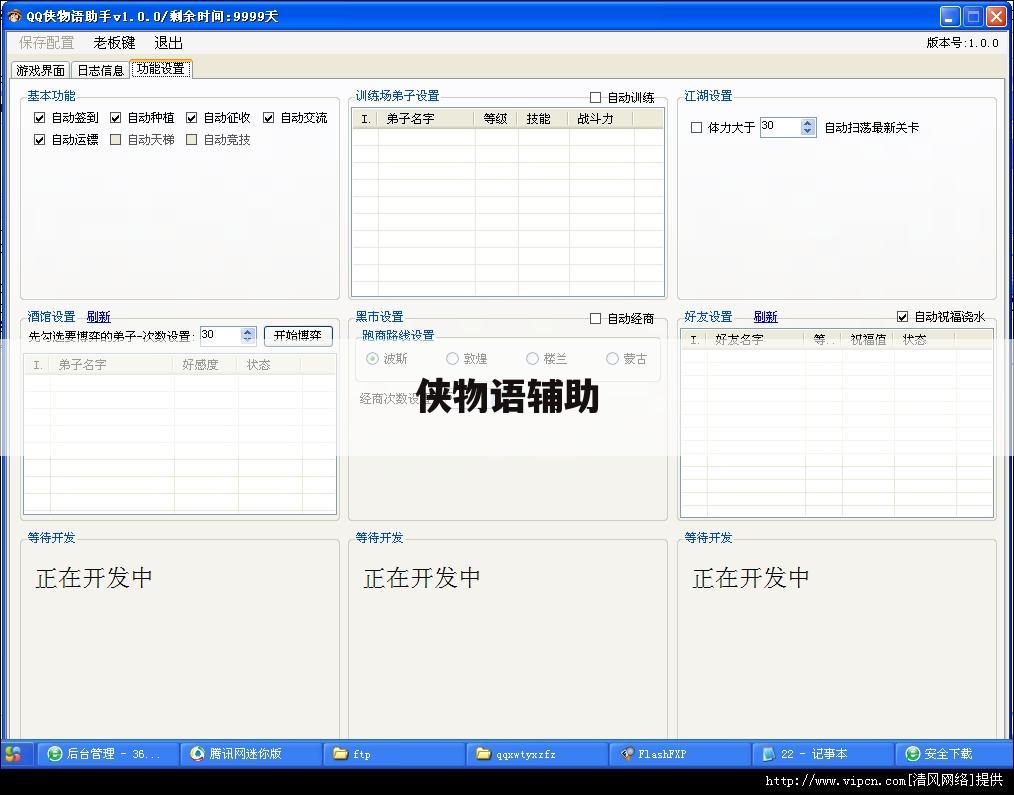Toggle the 自动祝福浇水 checkbox

[903, 317]
